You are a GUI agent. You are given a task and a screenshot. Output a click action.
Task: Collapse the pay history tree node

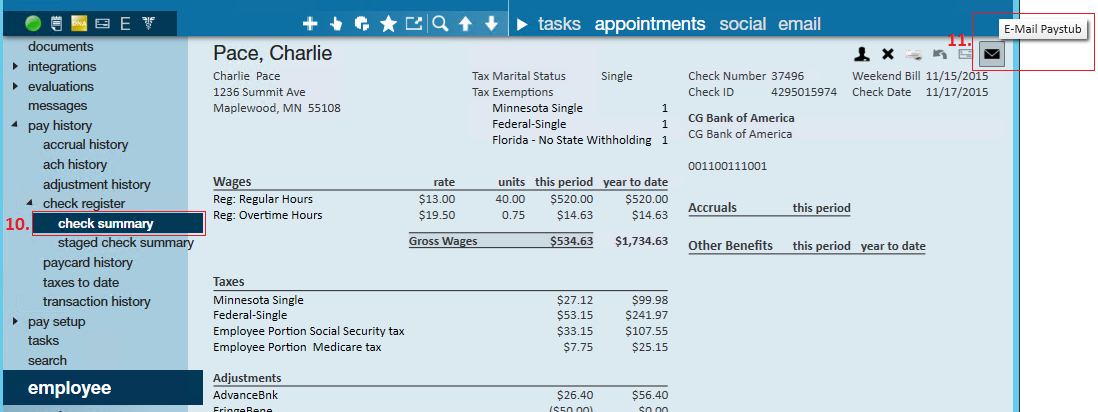click(15, 126)
